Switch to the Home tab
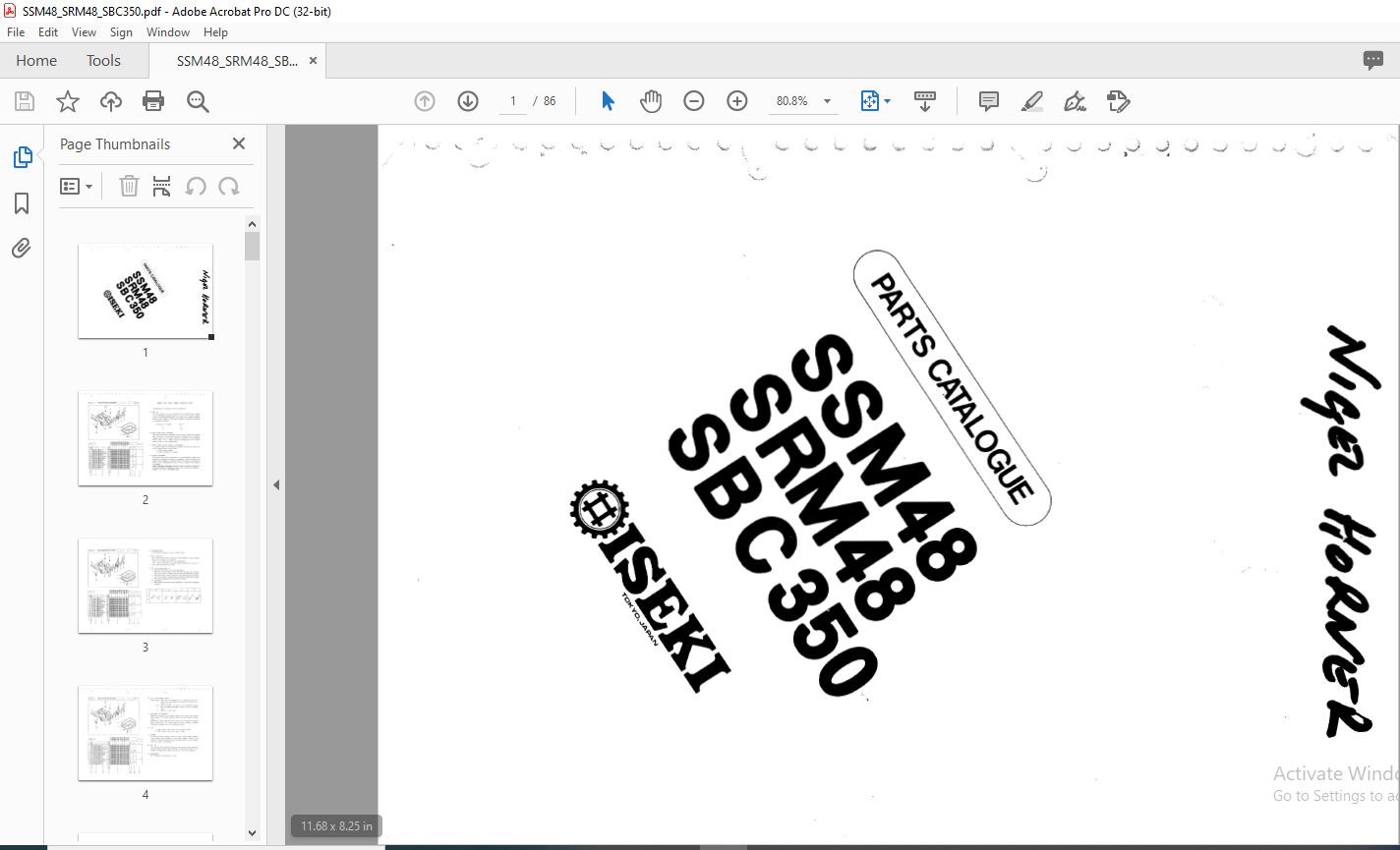The height and width of the screenshot is (850, 1400). (36, 61)
